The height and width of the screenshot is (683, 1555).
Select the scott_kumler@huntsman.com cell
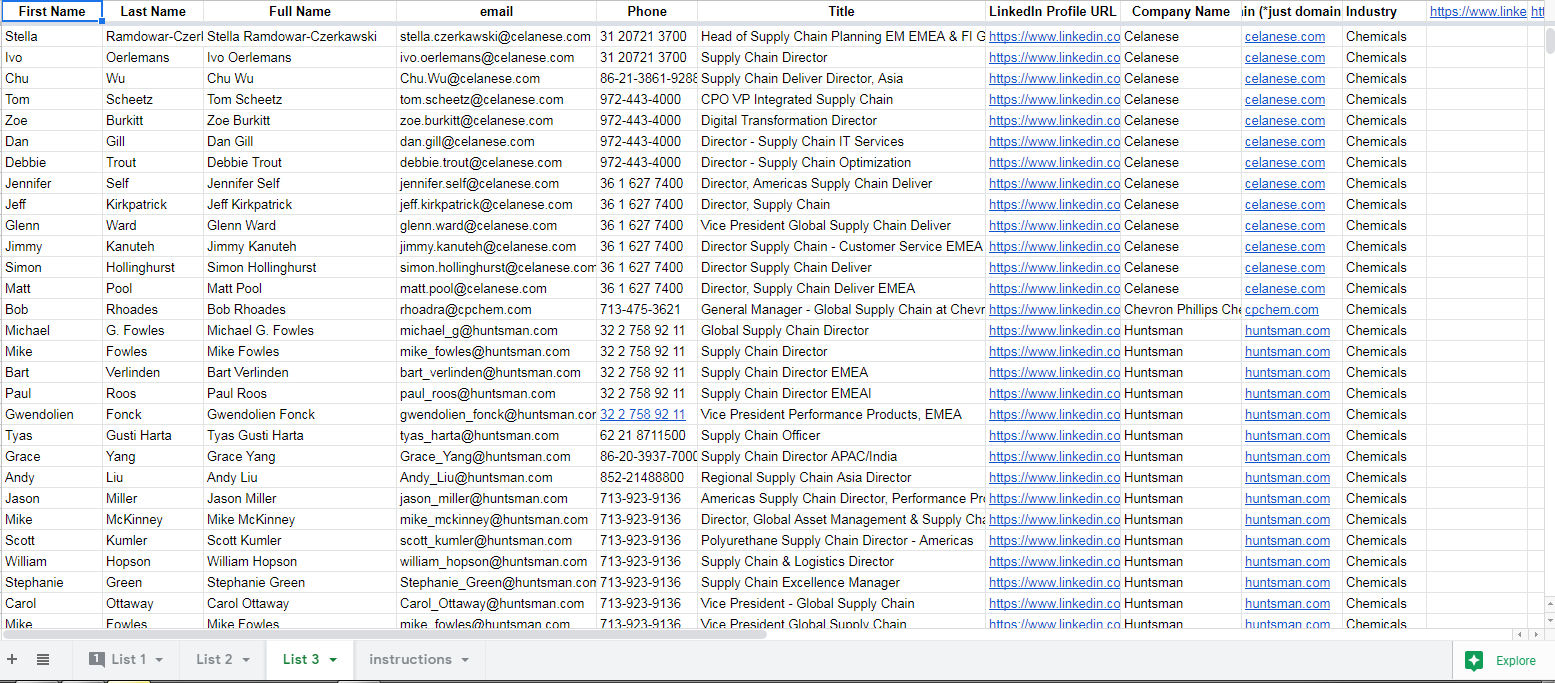tap(497, 540)
